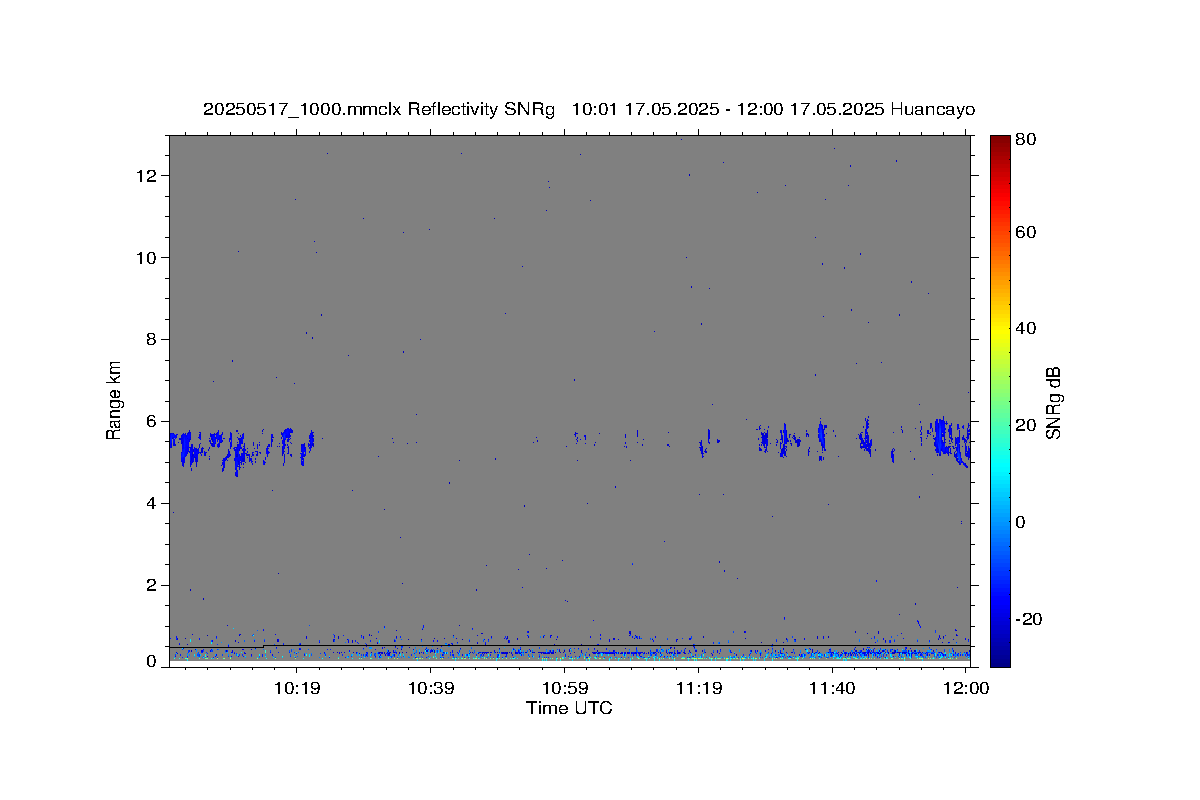Viewport: 1200px width, 800px height.
Task: Click the 10 km range tick label
Action: point(148,258)
